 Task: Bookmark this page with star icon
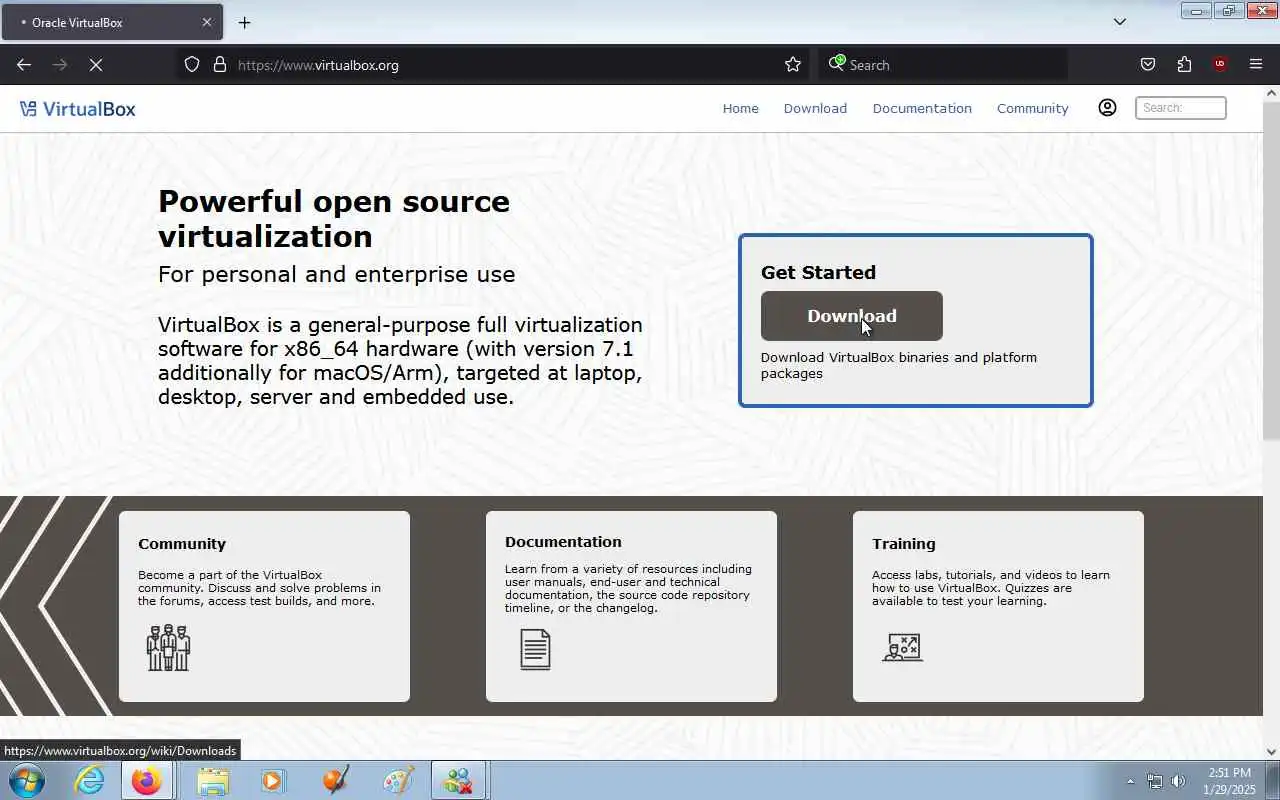point(793,65)
